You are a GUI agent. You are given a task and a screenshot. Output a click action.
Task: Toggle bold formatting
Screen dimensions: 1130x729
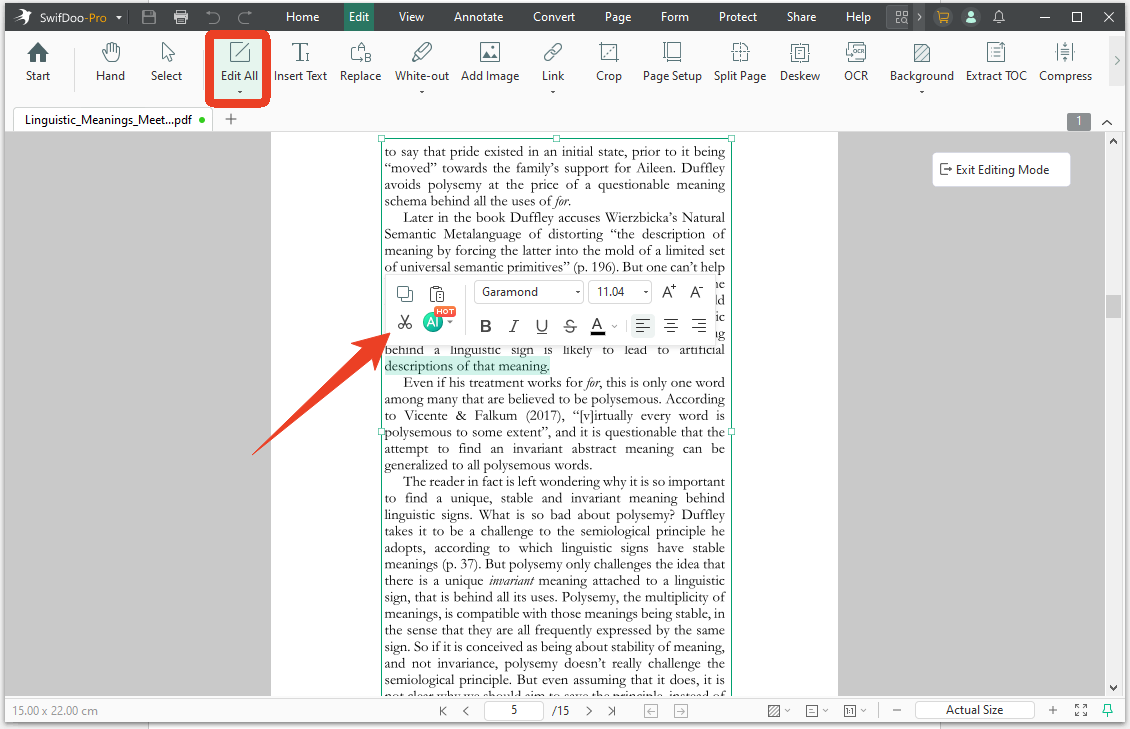click(486, 326)
